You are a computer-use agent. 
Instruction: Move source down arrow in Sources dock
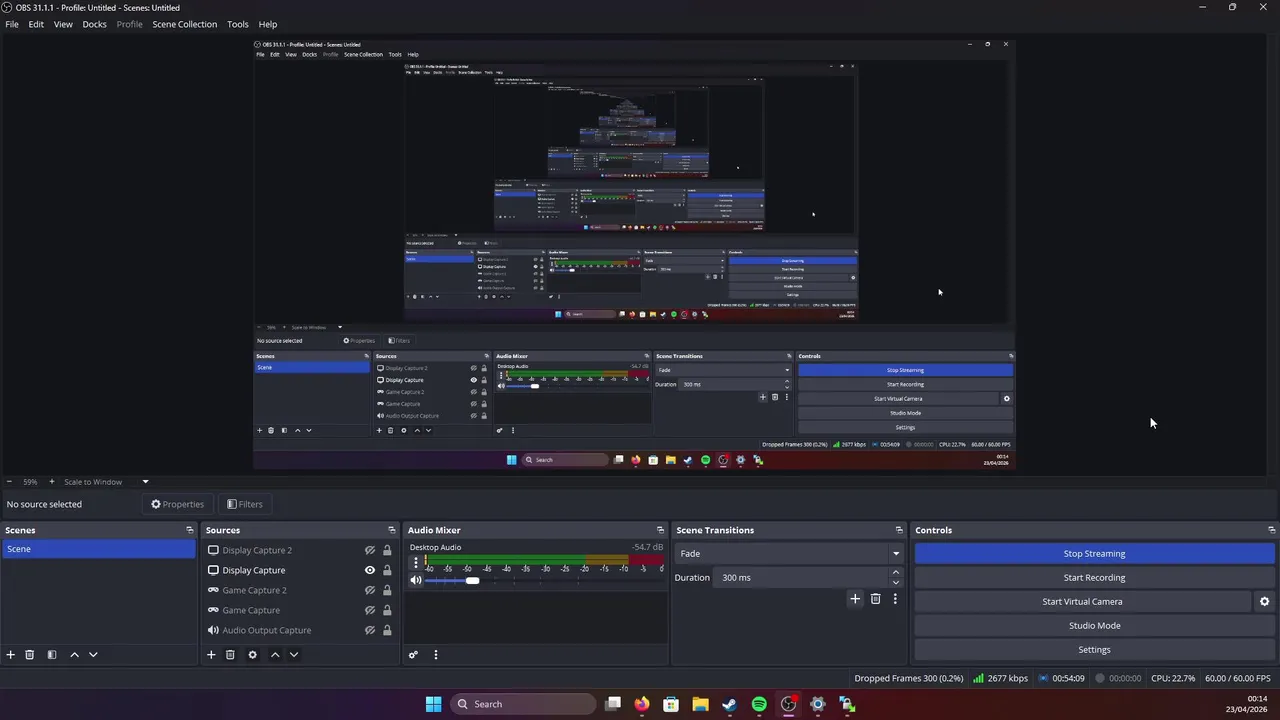coord(293,654)
